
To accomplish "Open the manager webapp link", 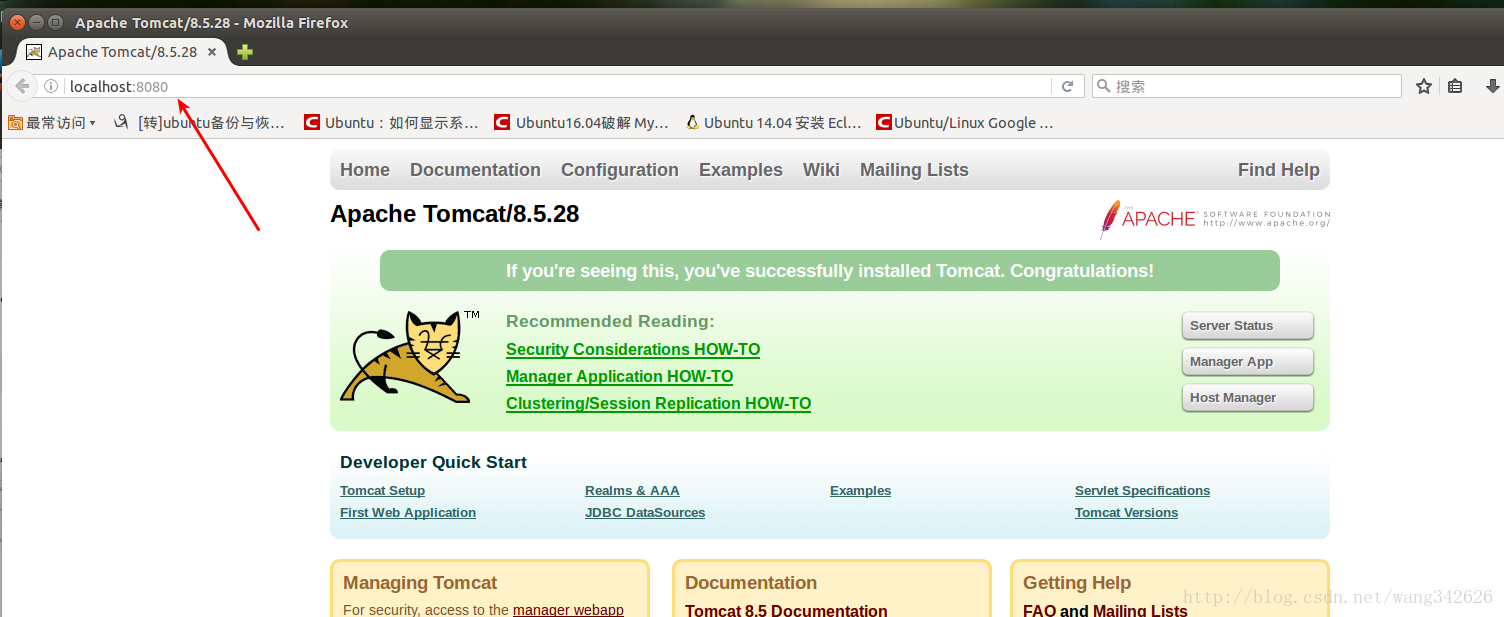I will pyautogui.click(x=568, y=610).
